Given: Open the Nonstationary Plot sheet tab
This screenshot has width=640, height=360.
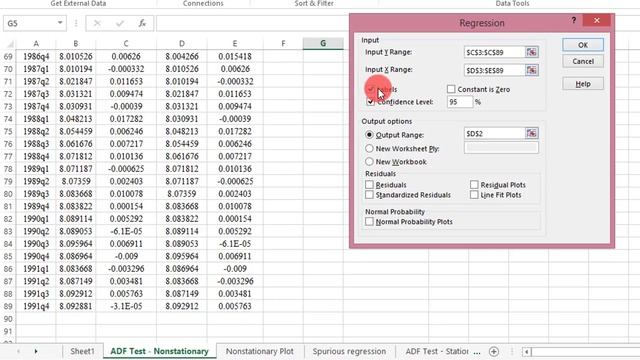Looking at the screenshot, I should click(260, 351).
